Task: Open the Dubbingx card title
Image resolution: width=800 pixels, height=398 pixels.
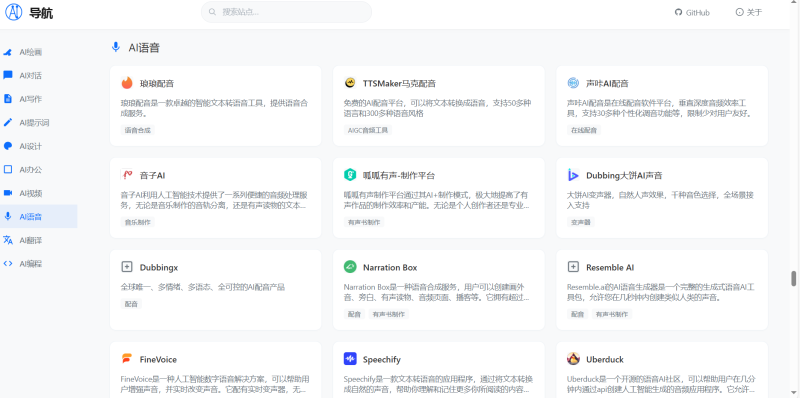Action: pos(159,267)
